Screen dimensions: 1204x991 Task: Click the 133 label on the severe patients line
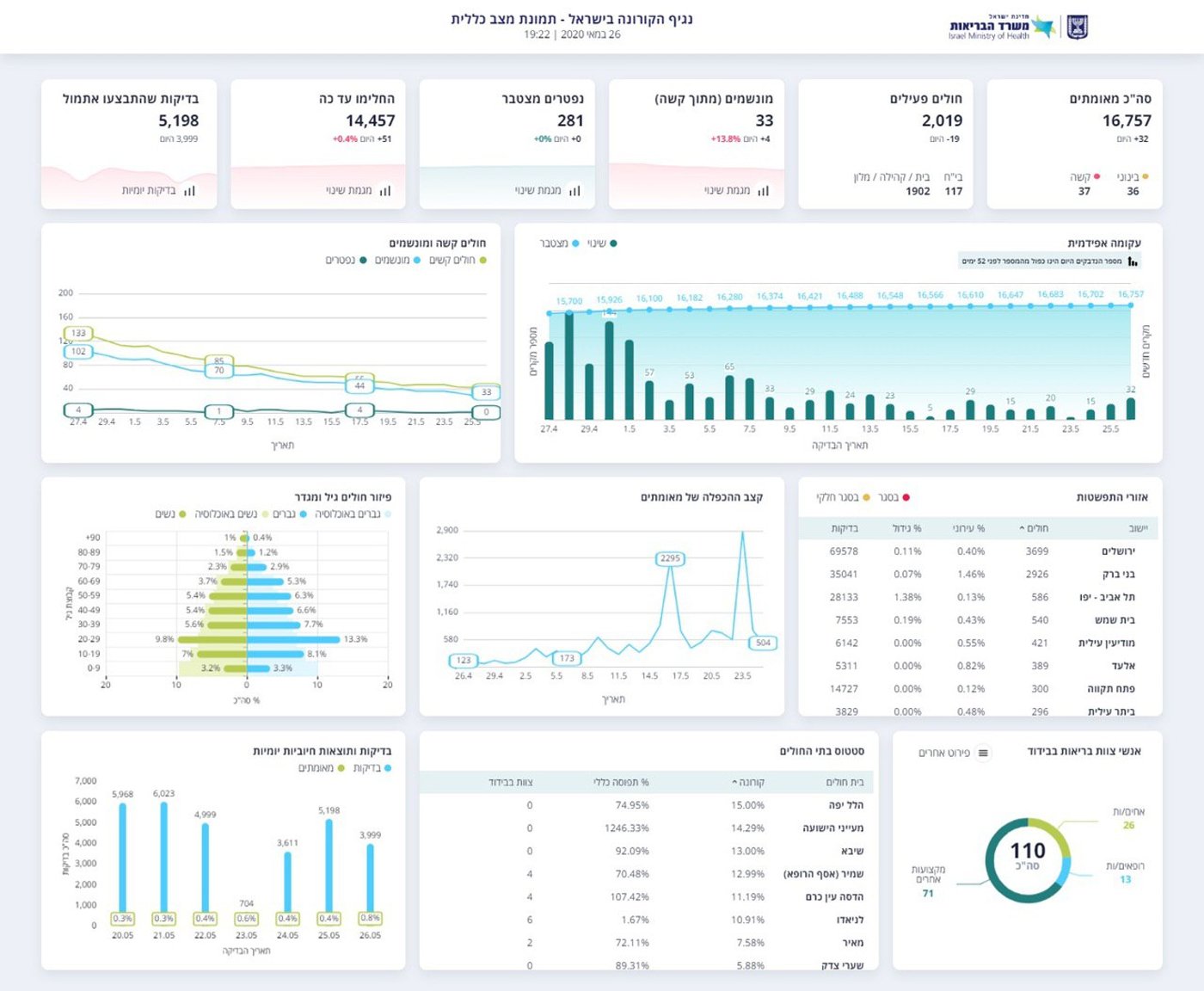(x=79, y=333)
